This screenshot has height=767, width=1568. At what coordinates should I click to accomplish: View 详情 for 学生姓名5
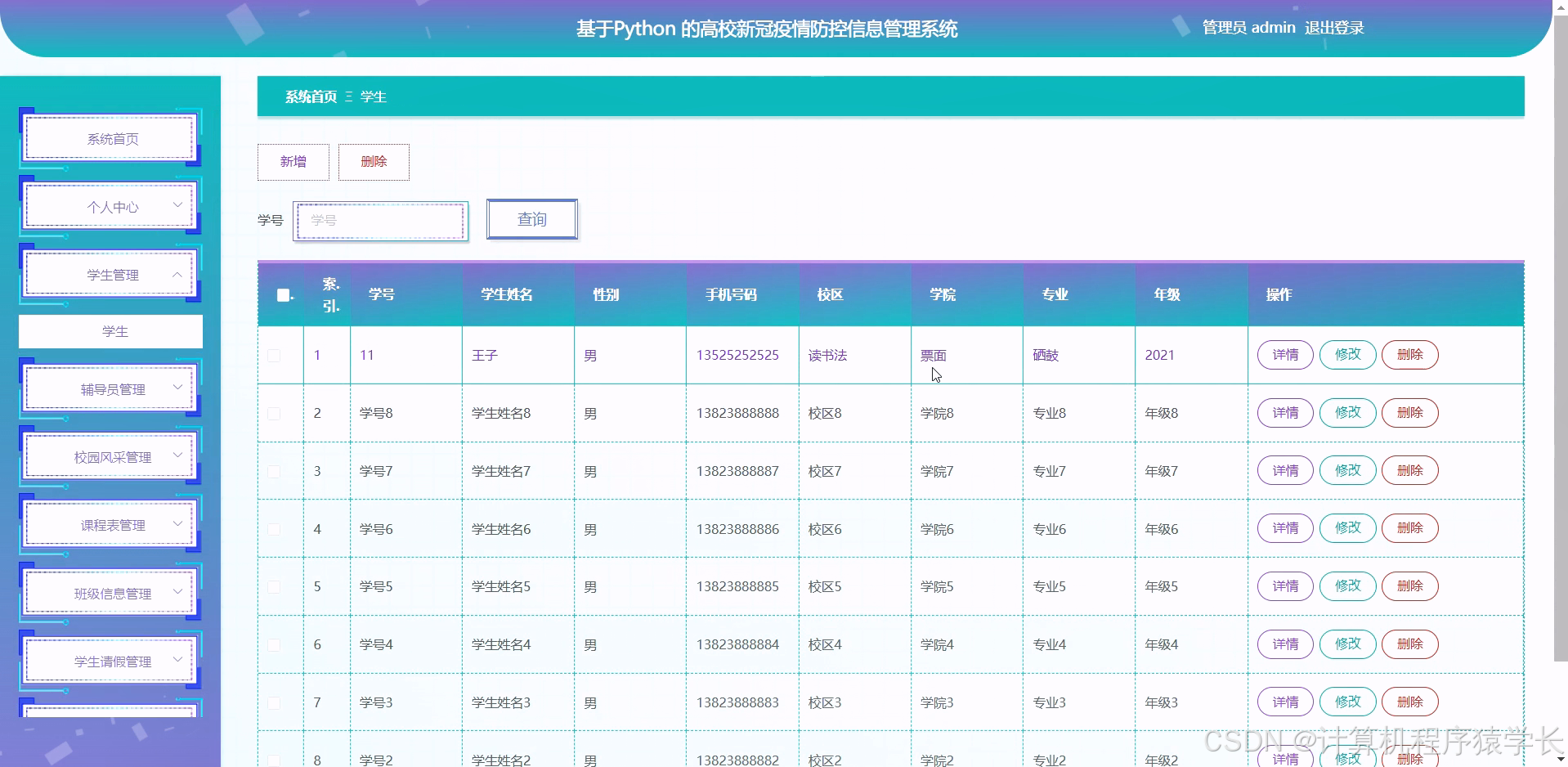click(x=1285, y=586)
